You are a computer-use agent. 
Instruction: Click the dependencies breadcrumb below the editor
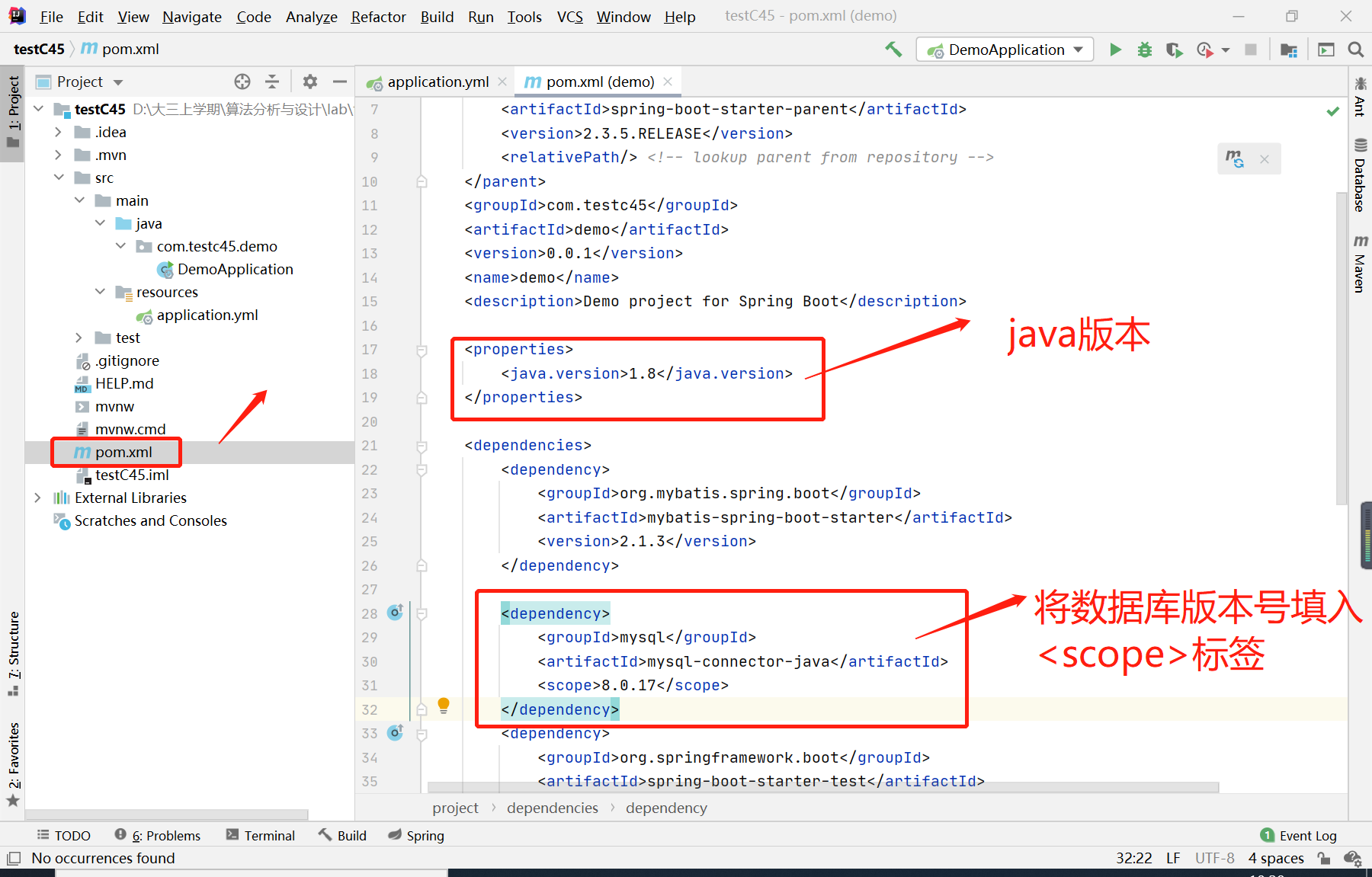[552, 808]
